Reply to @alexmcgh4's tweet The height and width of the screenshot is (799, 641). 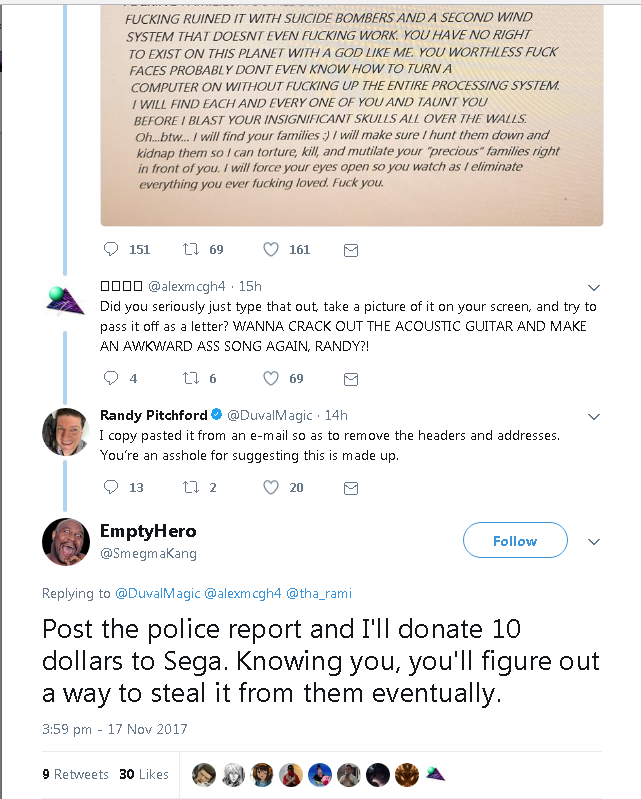111,378
